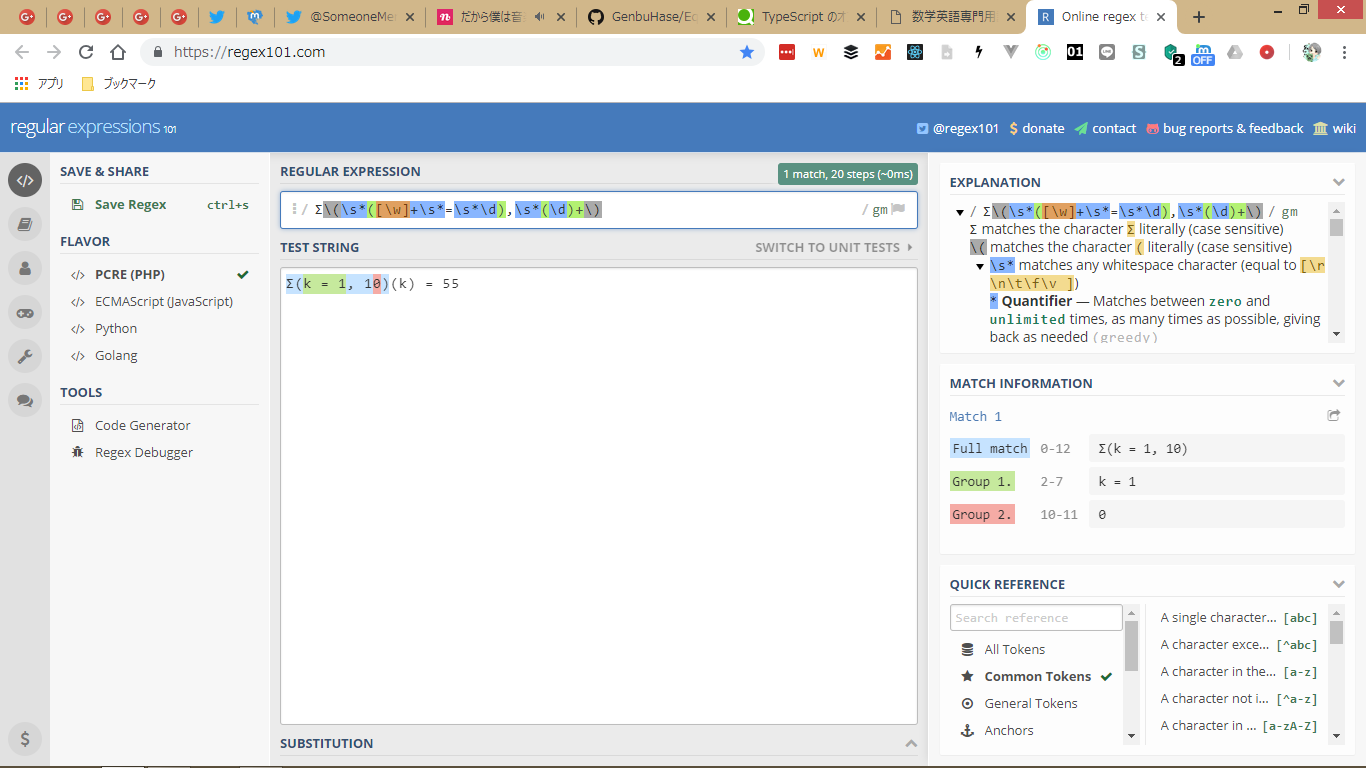Click the dollar sponsor icon
The height and width of the screenshot is (768, 1366).
[25, 739]
